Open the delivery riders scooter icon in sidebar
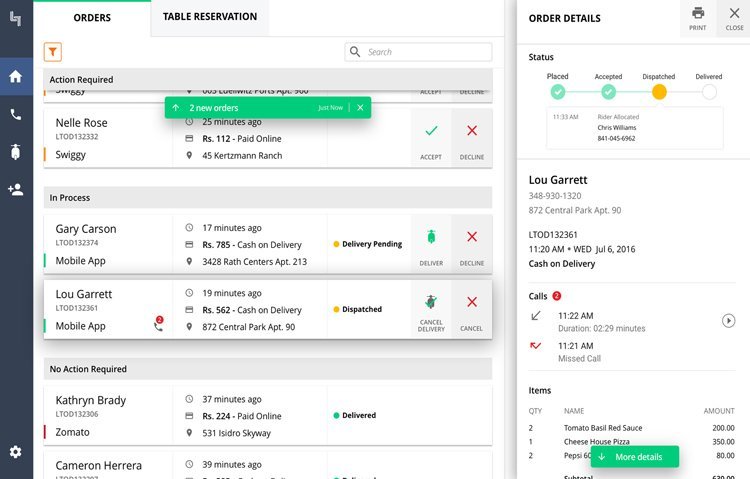Screen dimensions: 750x479 click(x=16, y=152)
